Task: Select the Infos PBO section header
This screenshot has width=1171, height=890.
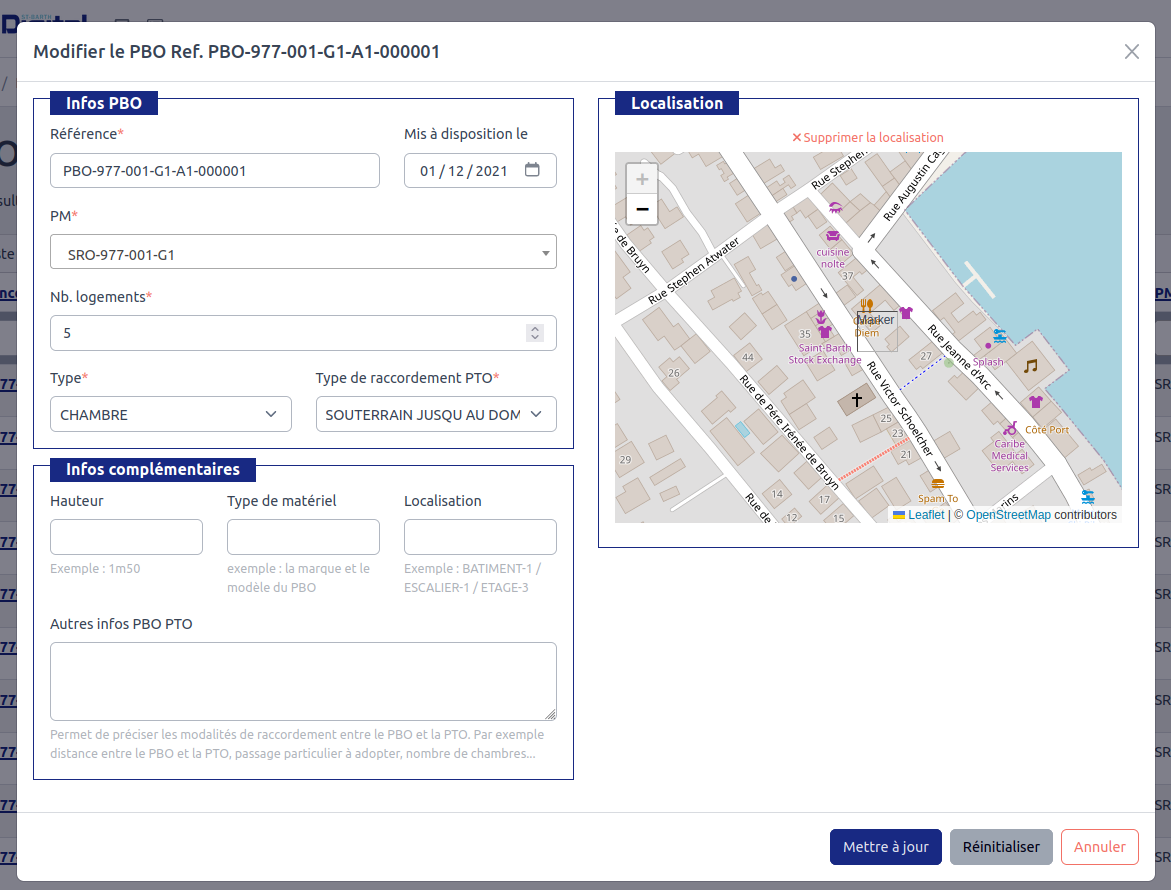Action: tap(103, 102)
